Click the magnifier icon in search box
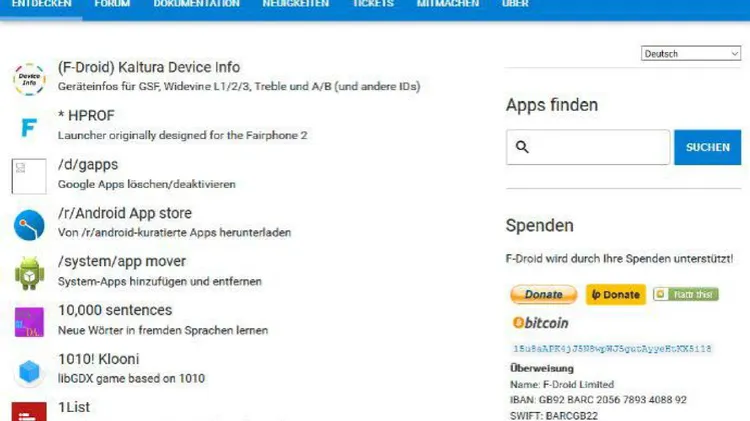Viewport: 750px width, 421px height. pos(522,147)
